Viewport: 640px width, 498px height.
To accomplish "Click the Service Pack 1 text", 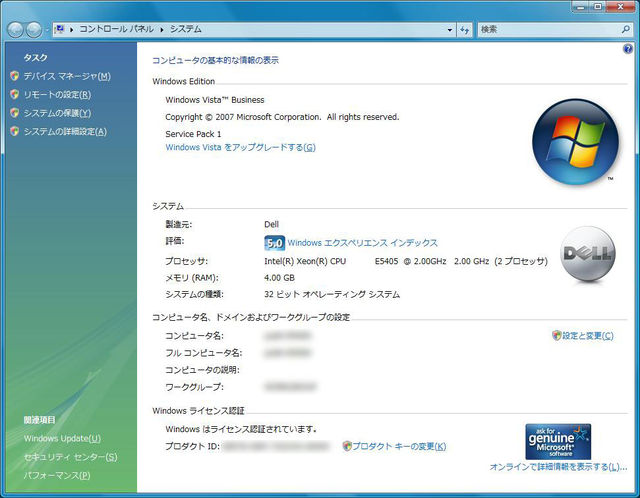I will point(193,134).
